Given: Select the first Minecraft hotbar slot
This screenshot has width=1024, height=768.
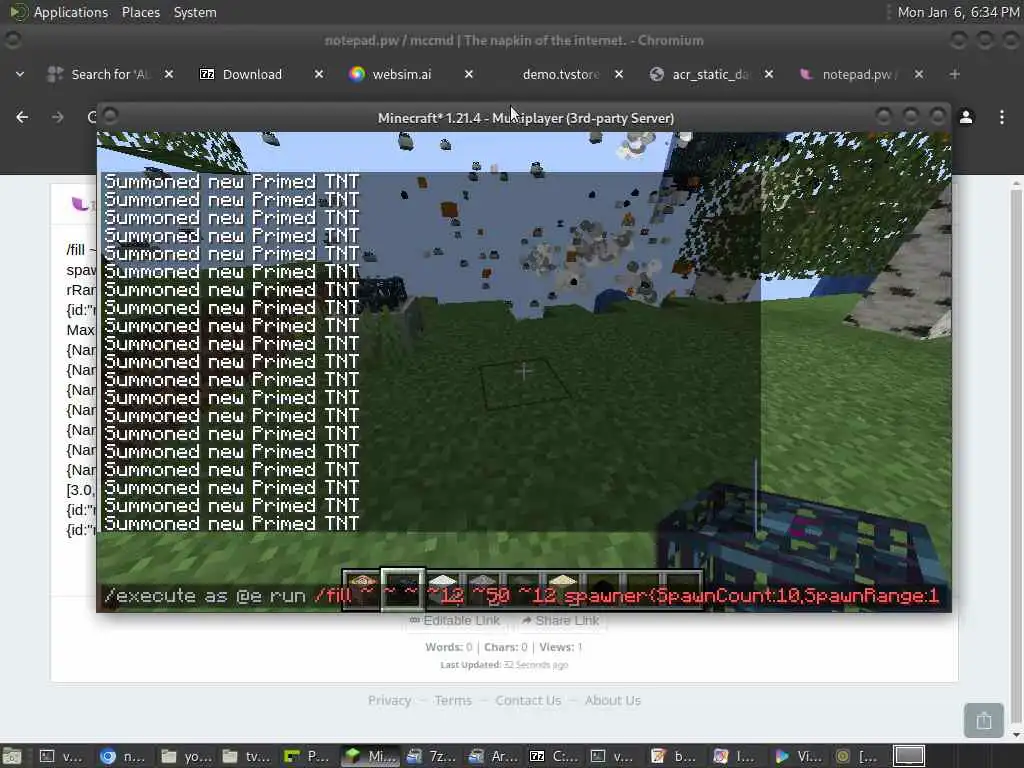Looking at the screenshot, I should tap(362, 590).
